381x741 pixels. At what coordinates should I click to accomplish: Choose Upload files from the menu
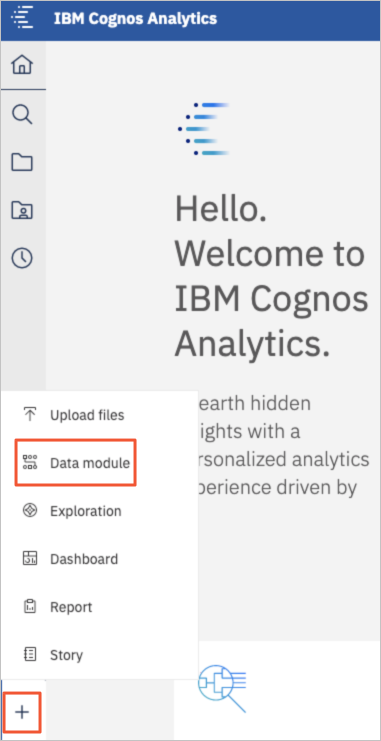click(99, 415)
